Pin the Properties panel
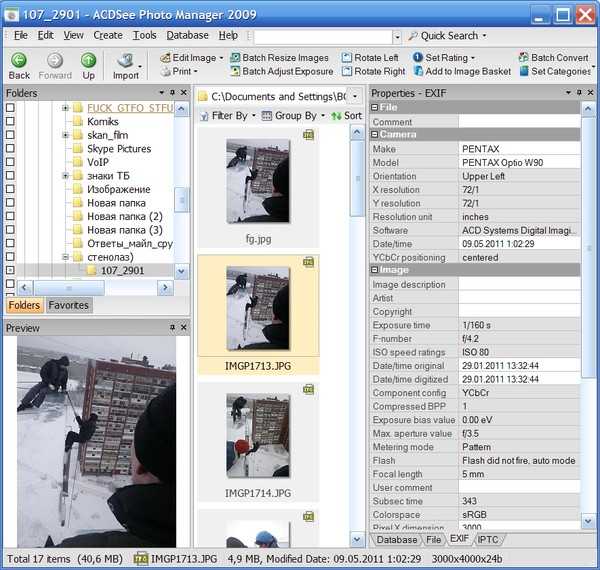Screen dimensions: 600x570 pos(579,93)
